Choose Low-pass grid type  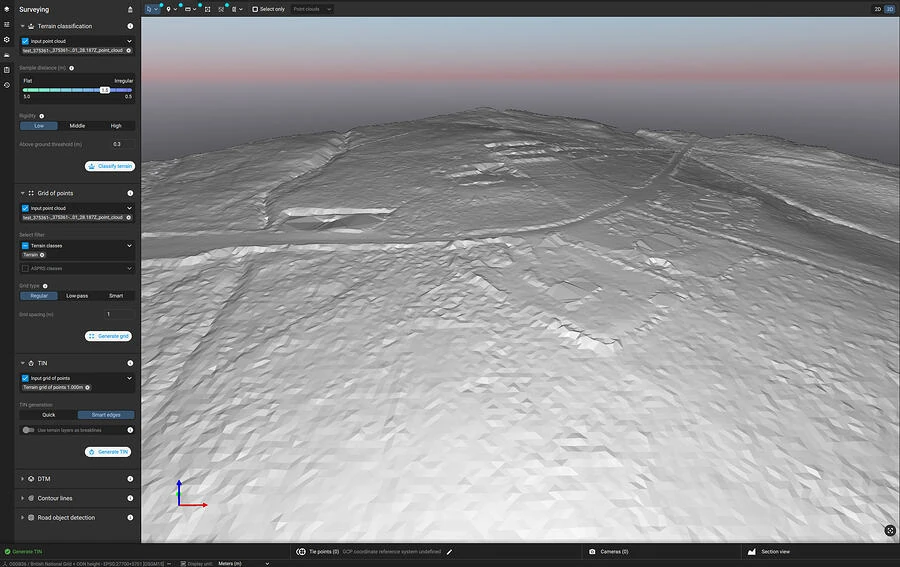pos(77,296)
